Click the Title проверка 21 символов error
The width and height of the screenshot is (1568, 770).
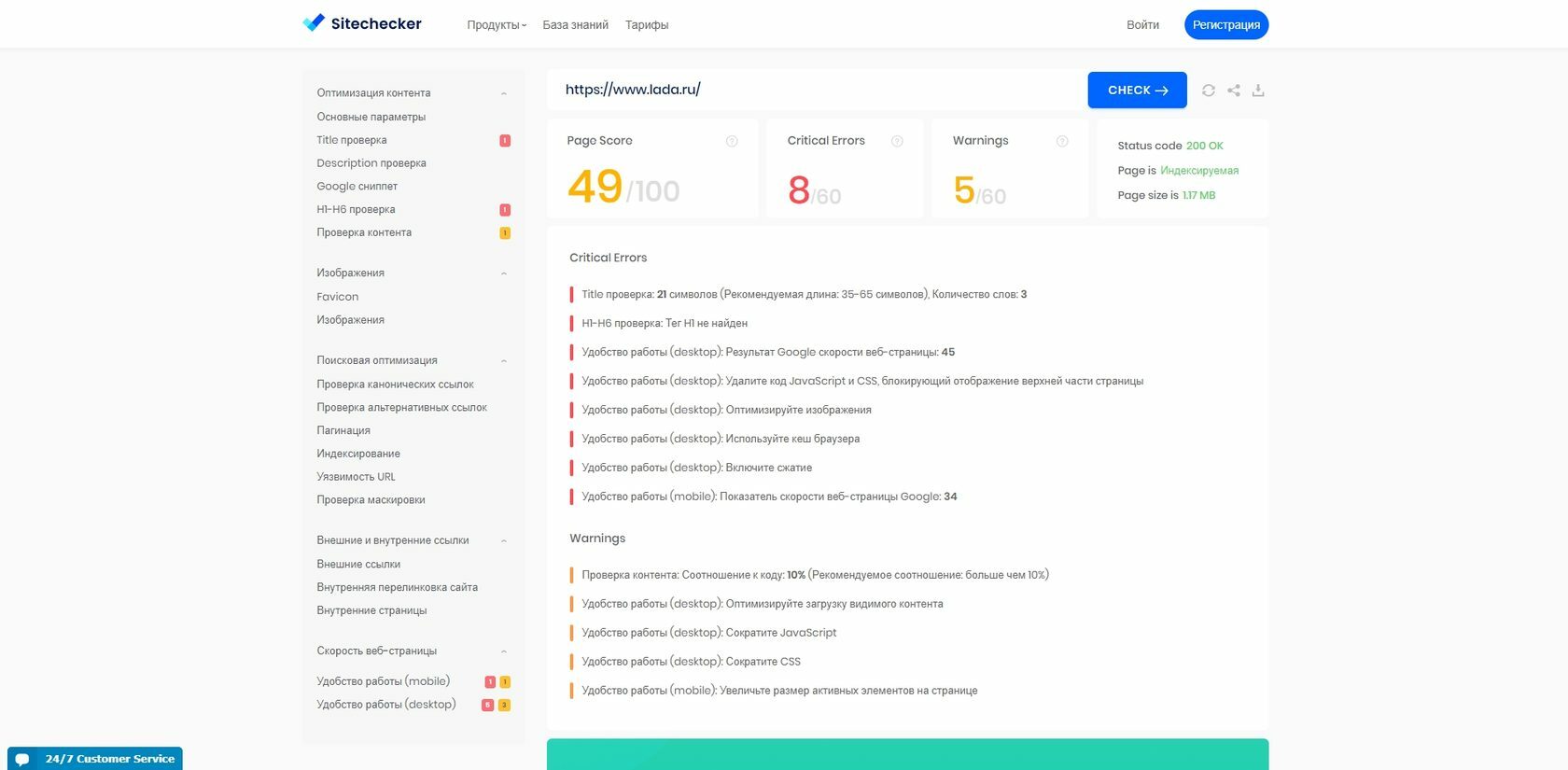click(x=805, y=295)
